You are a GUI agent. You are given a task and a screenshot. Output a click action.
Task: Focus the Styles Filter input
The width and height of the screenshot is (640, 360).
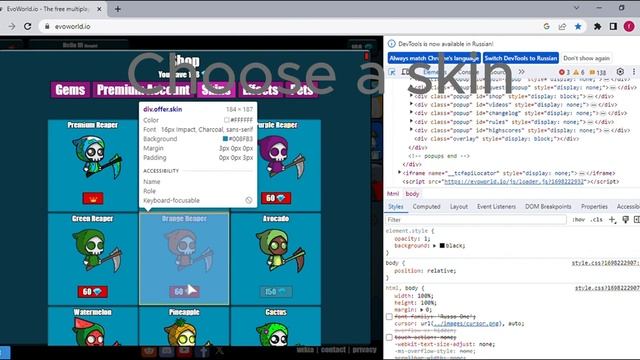(476, 220)
